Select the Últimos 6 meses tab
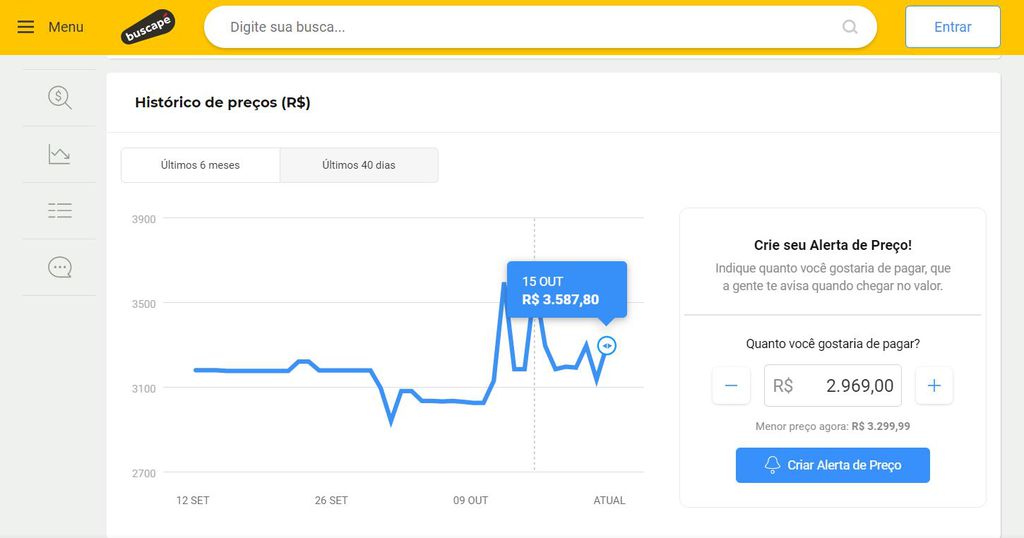Image resolution: width=1024 pixels, height=538 pixels. click(x=200, y=165)
